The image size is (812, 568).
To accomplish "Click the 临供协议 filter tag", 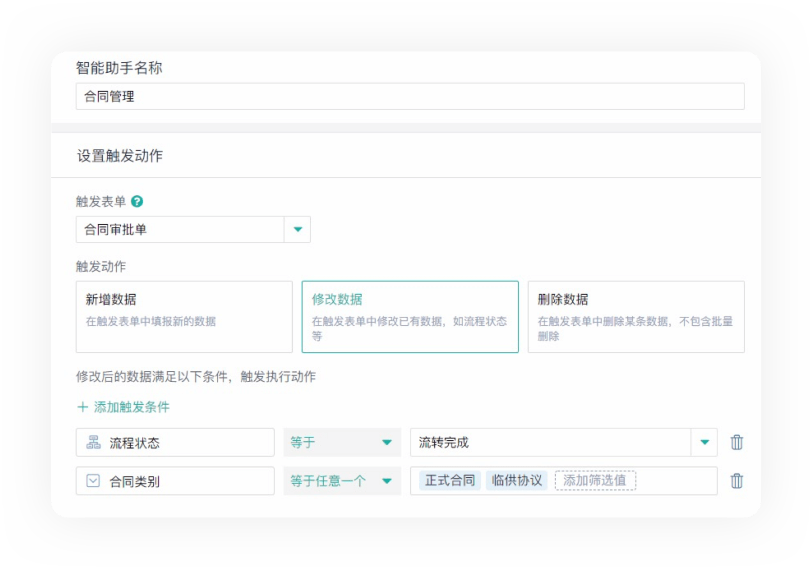I will pyautogui.click(x=517, y=481).
